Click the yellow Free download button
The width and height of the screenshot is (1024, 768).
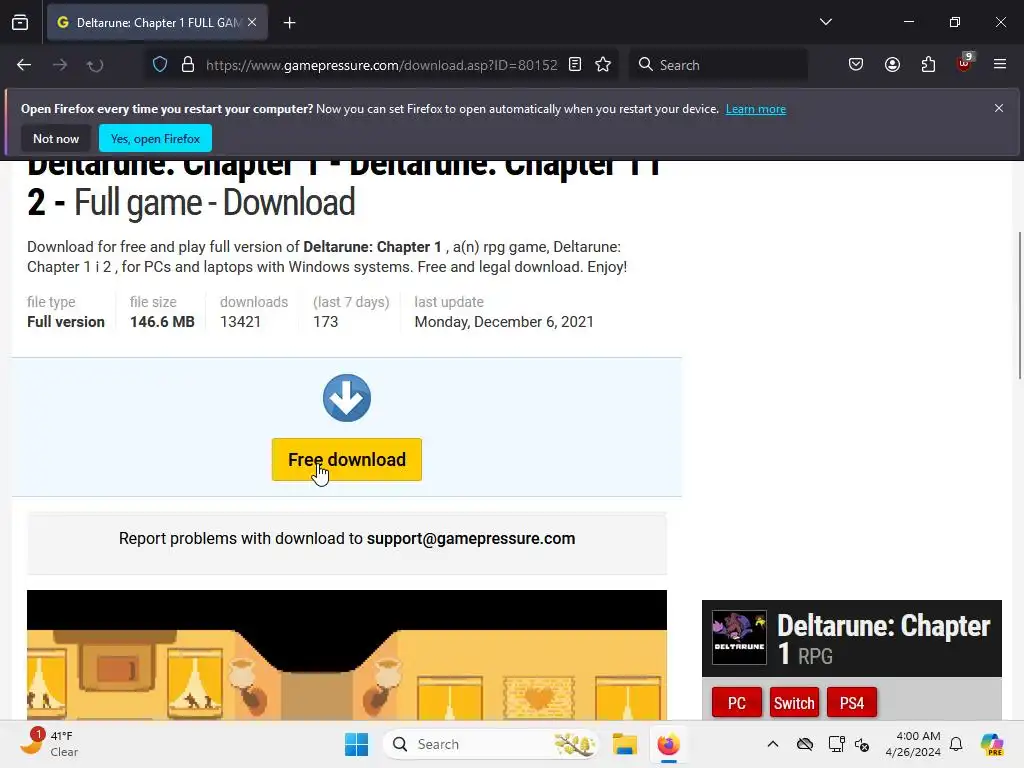[x=347, y=460]
